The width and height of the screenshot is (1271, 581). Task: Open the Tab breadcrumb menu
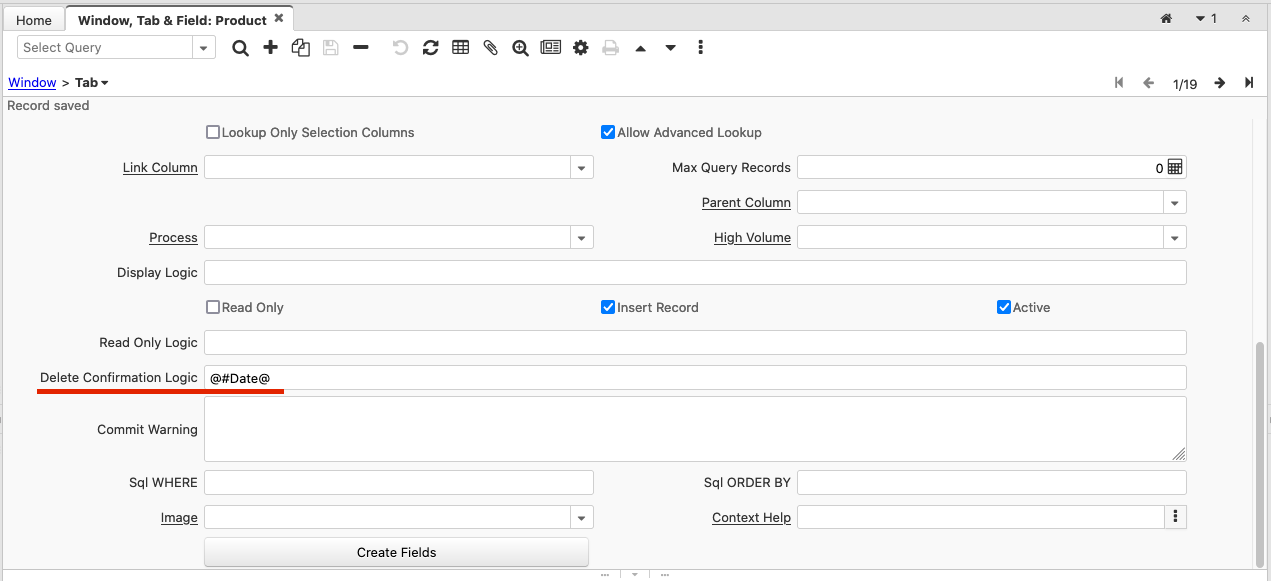click(x=92, y=83)
